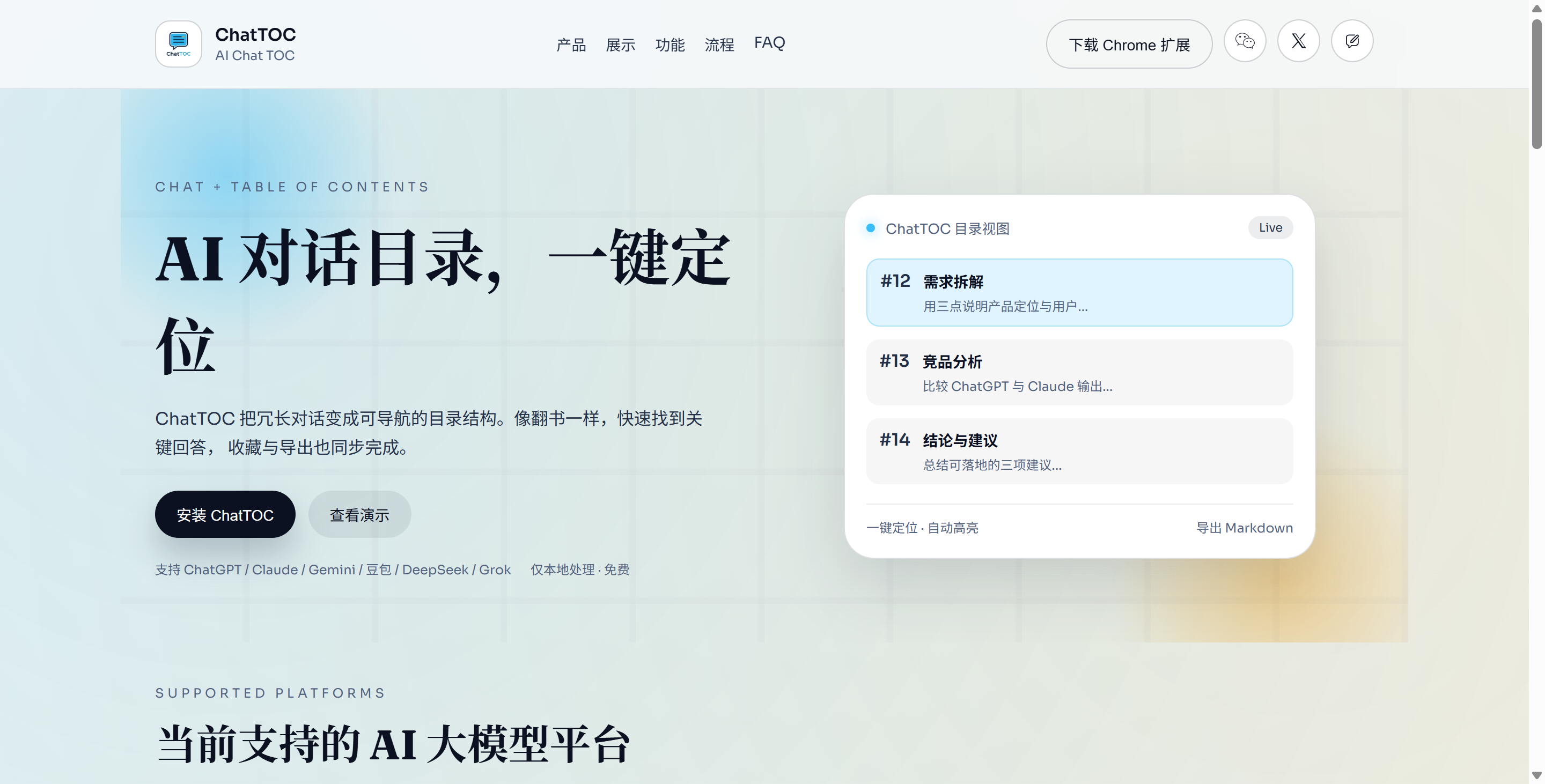Click the Live badge in card

click(x=1270, y=228)
